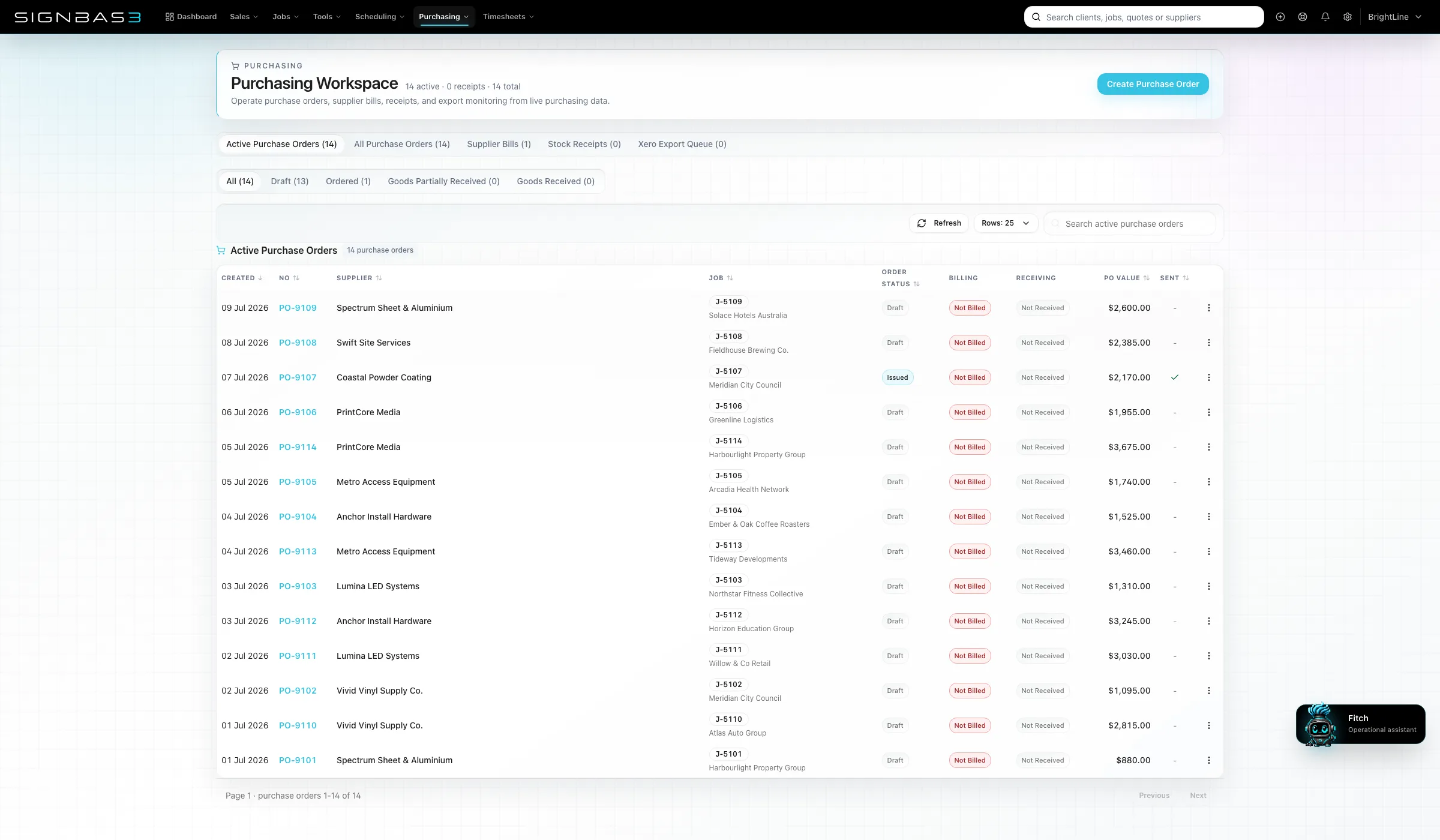
Task: Click the plus quick-add icon in header
Action: click(1280, 17)
